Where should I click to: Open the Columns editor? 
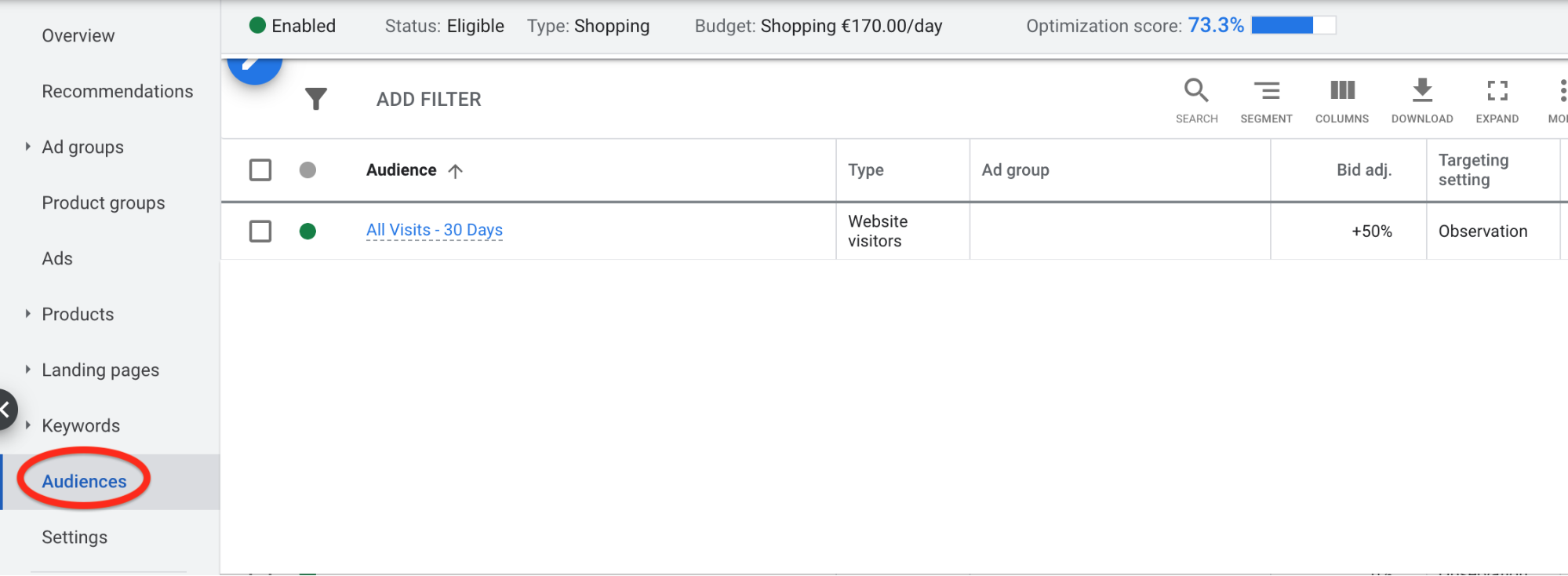[1342, 100]
